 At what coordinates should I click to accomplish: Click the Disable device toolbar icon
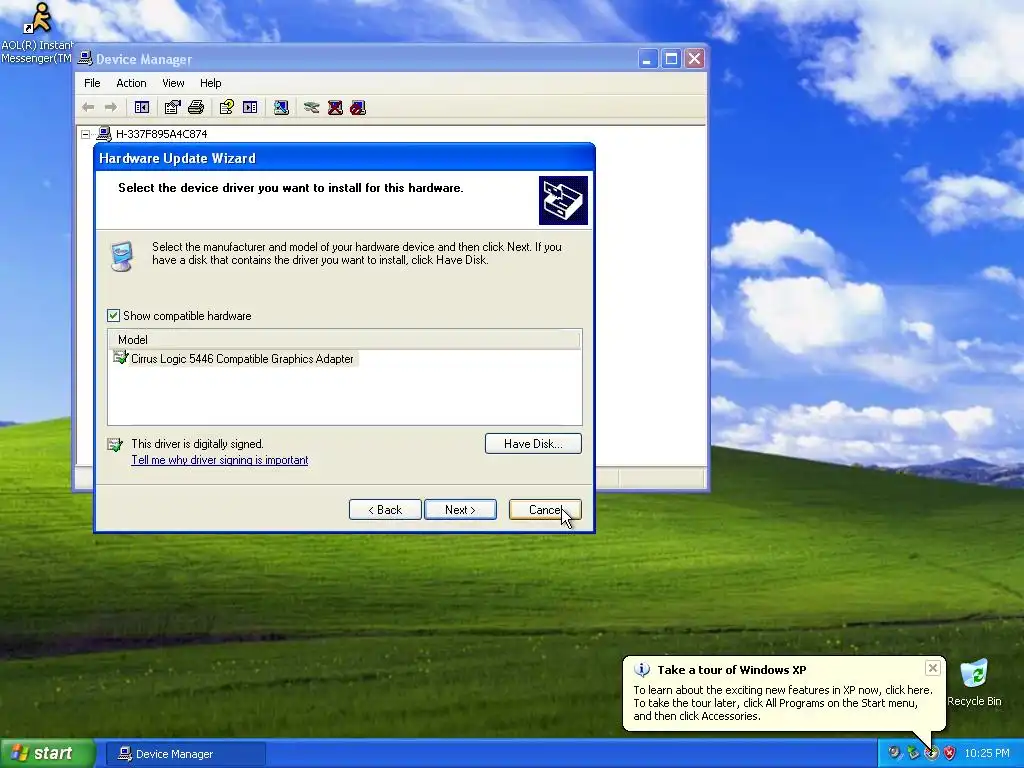click(x=358, y=107)
